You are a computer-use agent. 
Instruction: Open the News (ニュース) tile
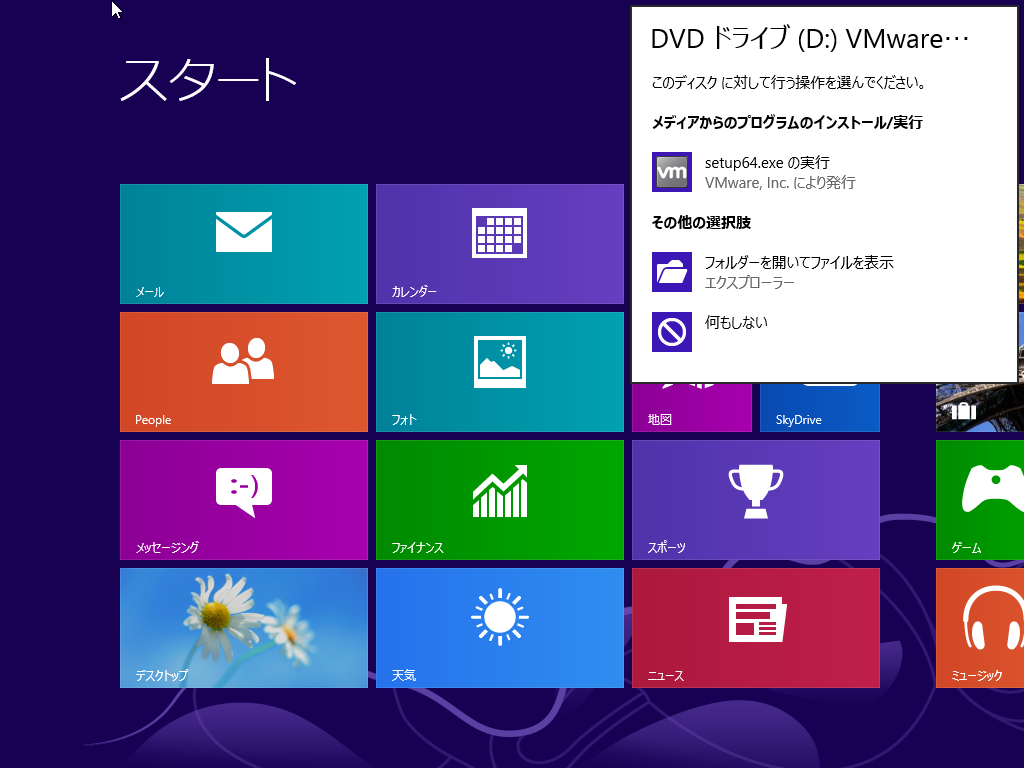[756, 628]
